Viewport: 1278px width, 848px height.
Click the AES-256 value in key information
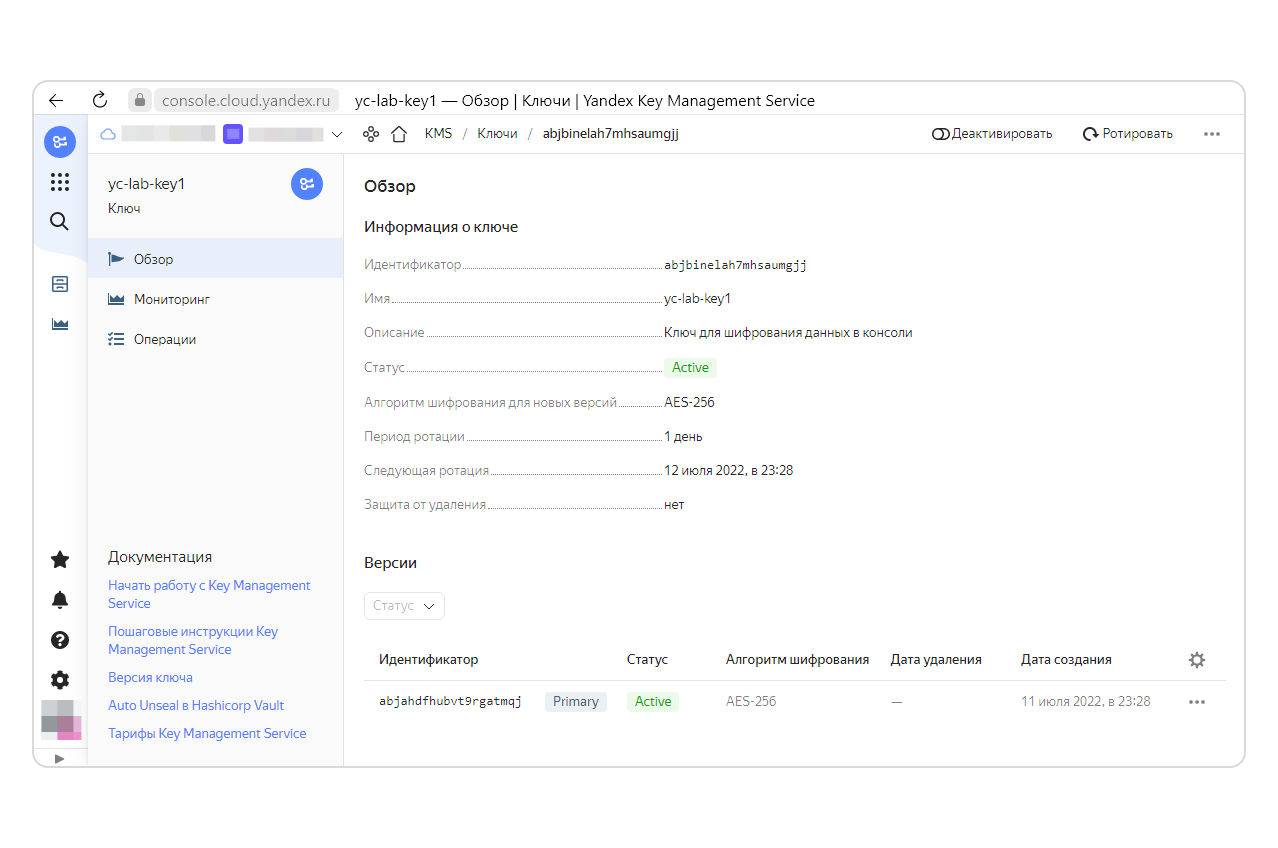[x=689, y=402]
